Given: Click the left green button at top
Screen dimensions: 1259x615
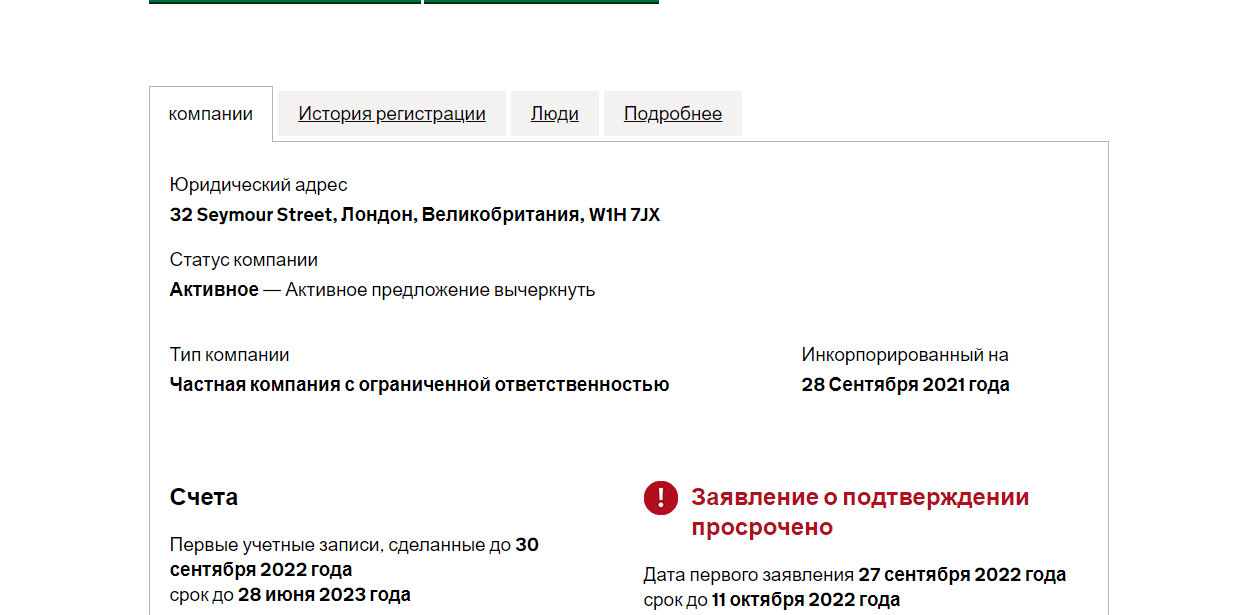Looking at the screenshot, I should (x=285, y=2).
